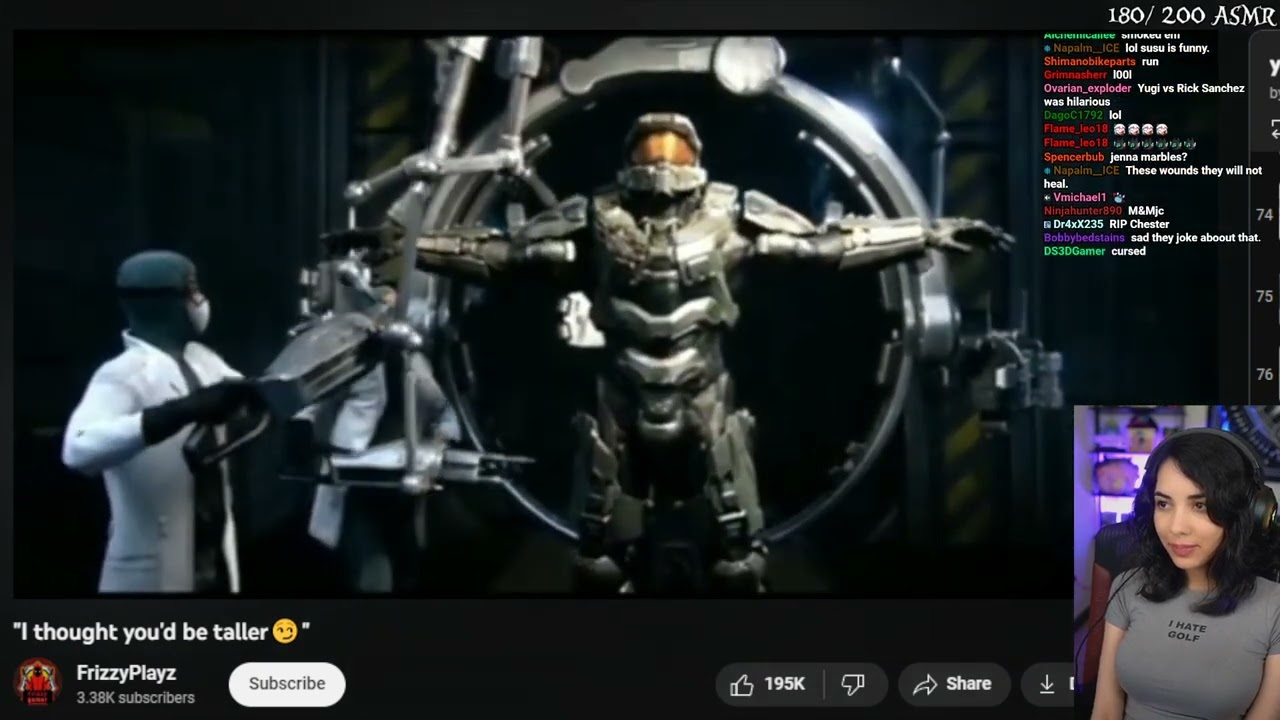Select chat user Dr4xX235
The width and height of the screenshot is (1280, 720).
point(1078,224)
